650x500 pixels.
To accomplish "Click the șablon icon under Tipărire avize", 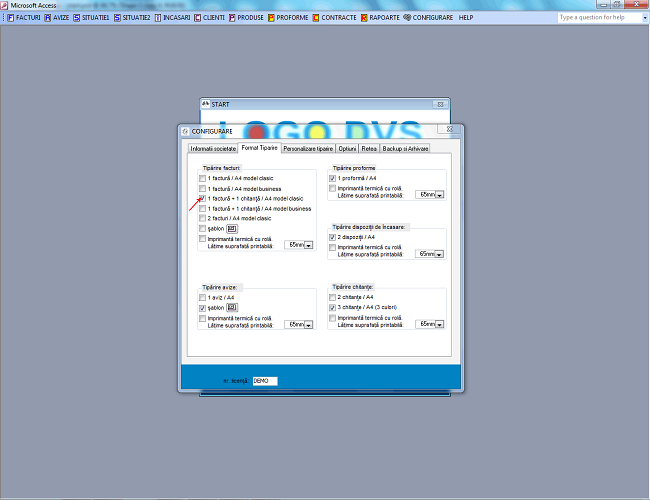I will click(232, 309).
